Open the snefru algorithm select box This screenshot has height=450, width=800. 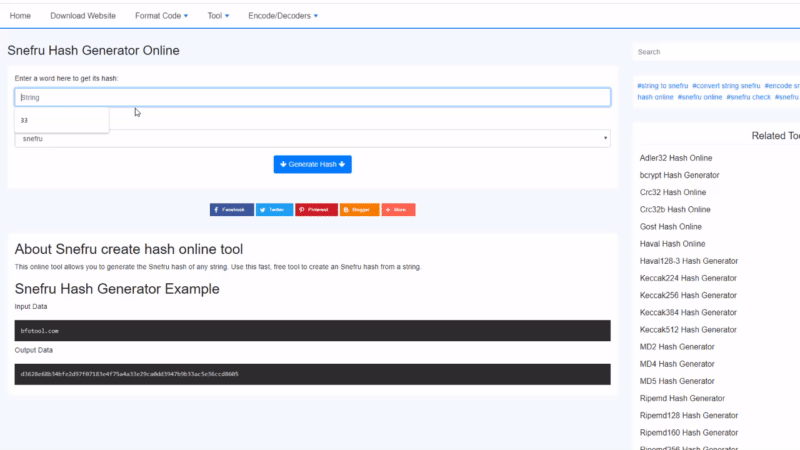coord(312,139)
